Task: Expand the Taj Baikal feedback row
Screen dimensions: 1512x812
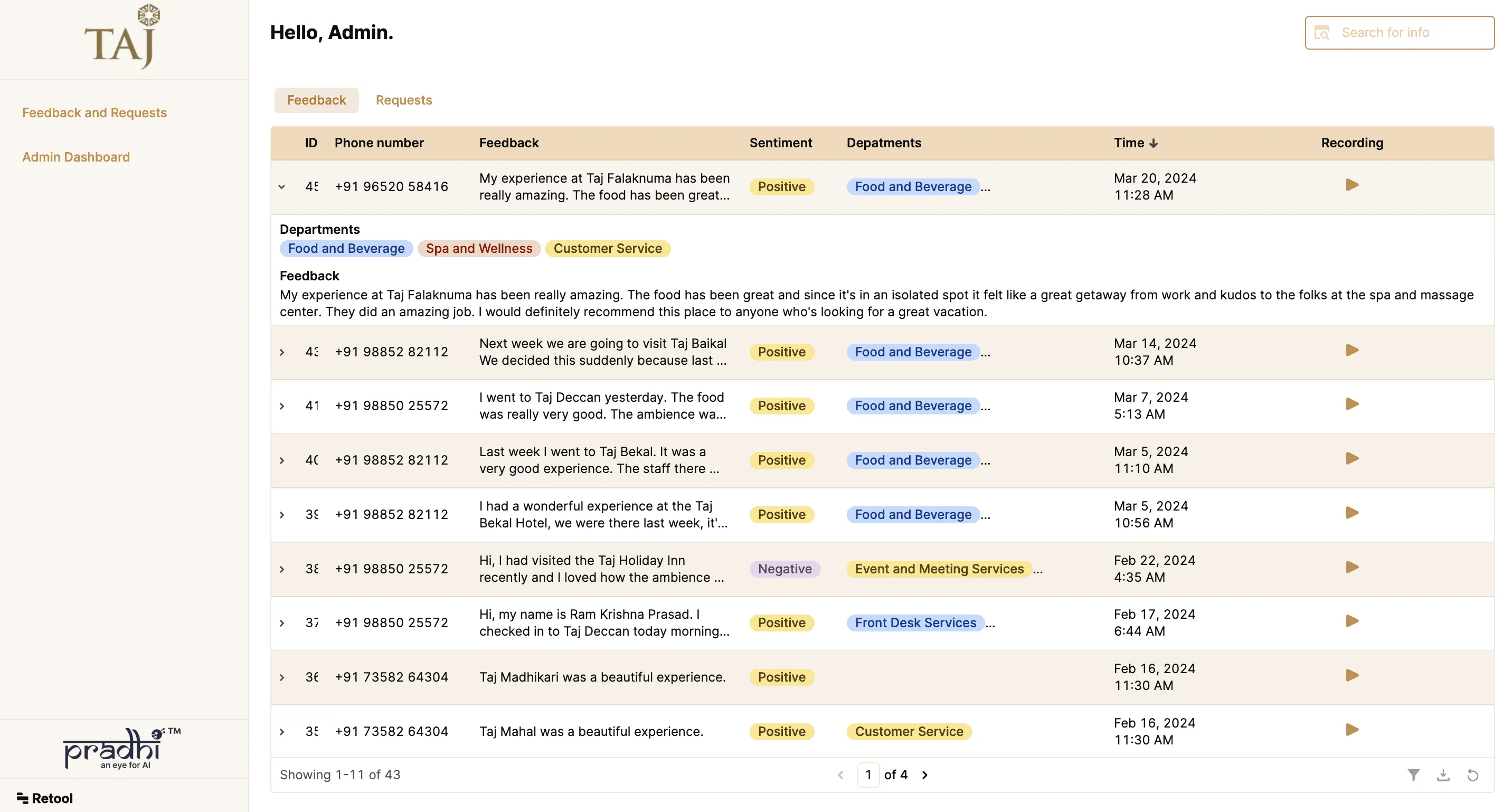Action: [x=282, y=352]
